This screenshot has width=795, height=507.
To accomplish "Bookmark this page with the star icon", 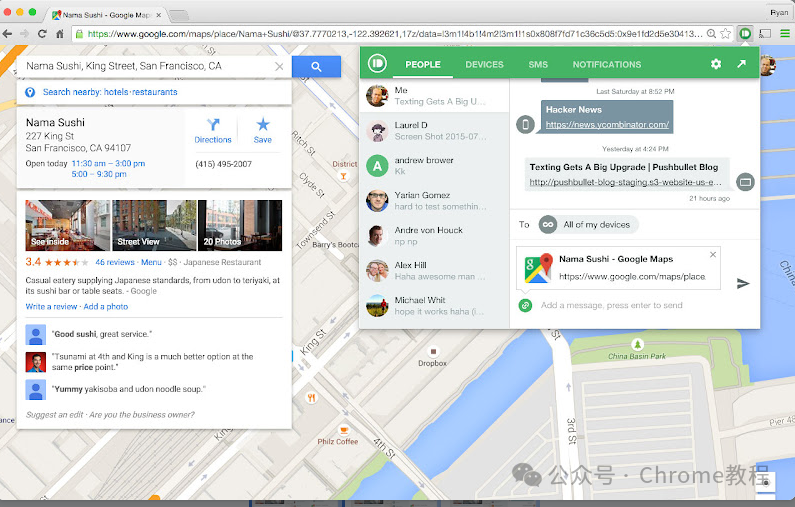I will point(726,34).
